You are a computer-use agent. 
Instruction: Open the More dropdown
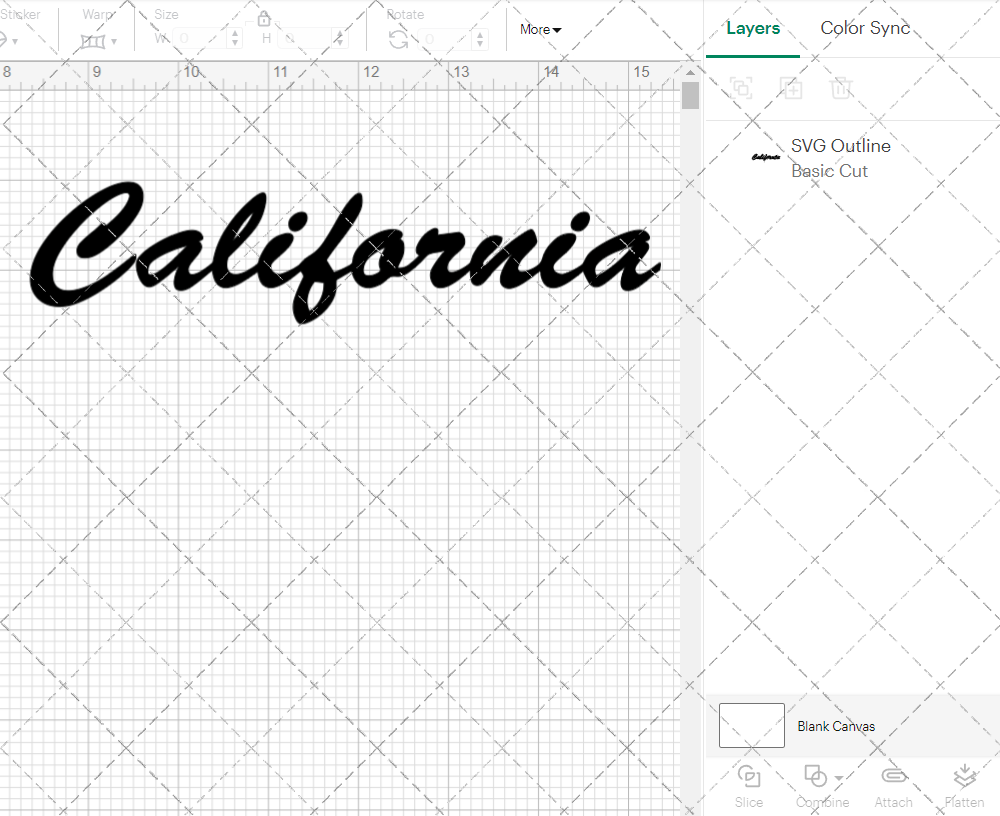[x=540, y=29]
